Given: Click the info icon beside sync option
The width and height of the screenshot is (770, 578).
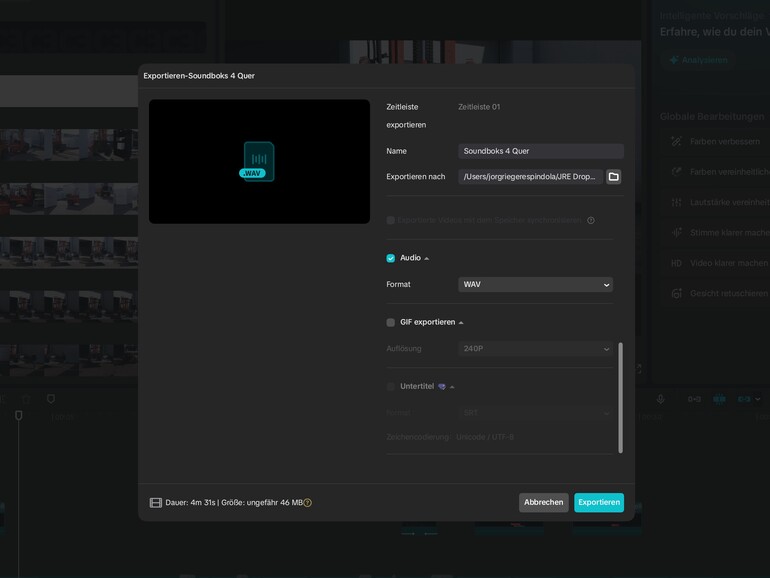Looking at the screenshot, I should click(x=591, y=220).
